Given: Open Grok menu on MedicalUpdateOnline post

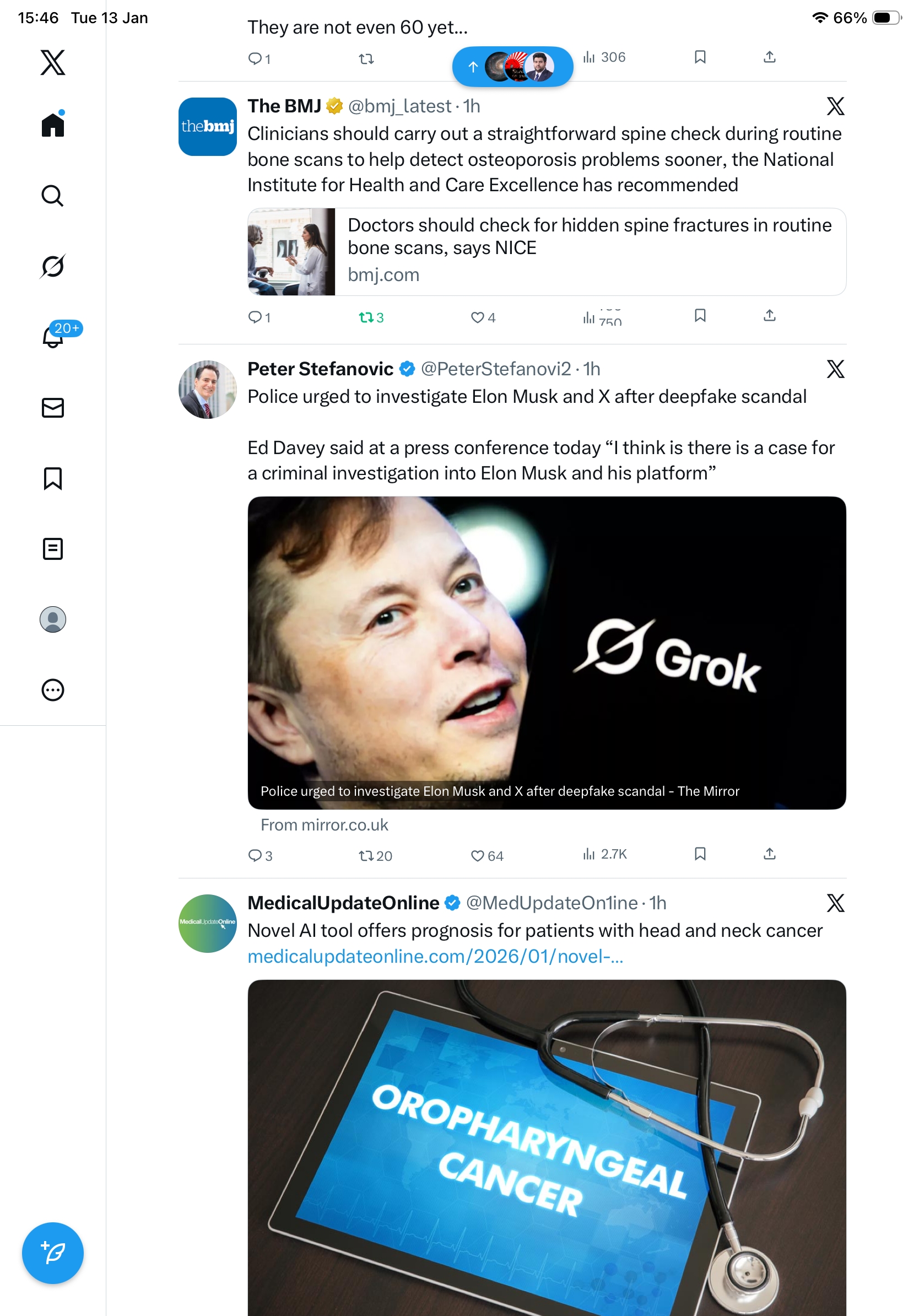Looking at the screenshot, I should coord(835,903).
